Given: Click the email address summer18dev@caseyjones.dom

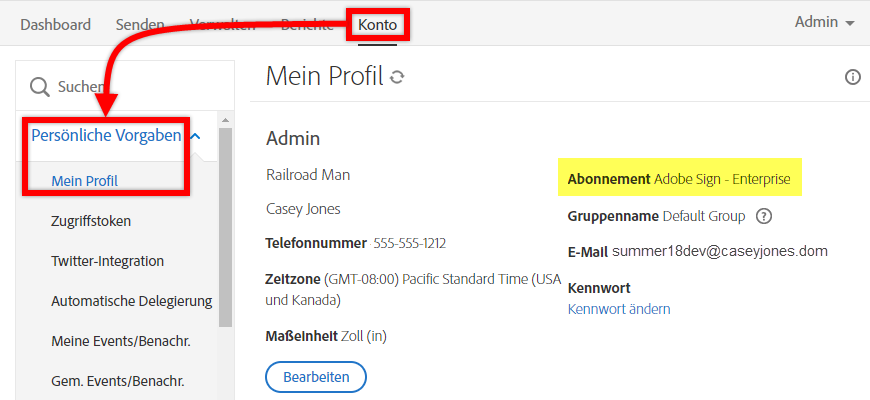Looking at the screenshot, I should (x=720, y=251).
